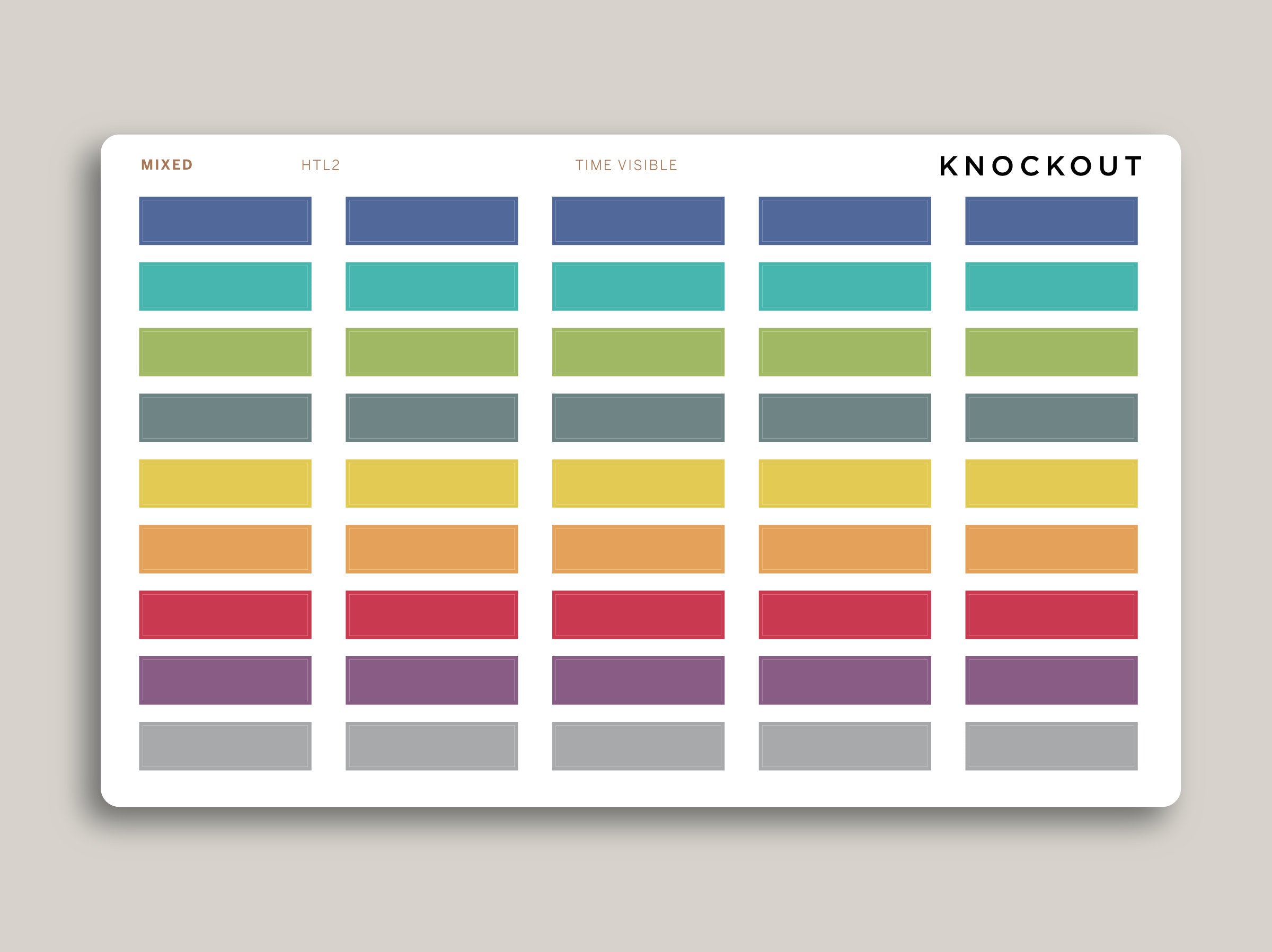The image size is (1272, 952).
Task: Click the KNOCKOUT logo text
Action: coord(1040,166)
